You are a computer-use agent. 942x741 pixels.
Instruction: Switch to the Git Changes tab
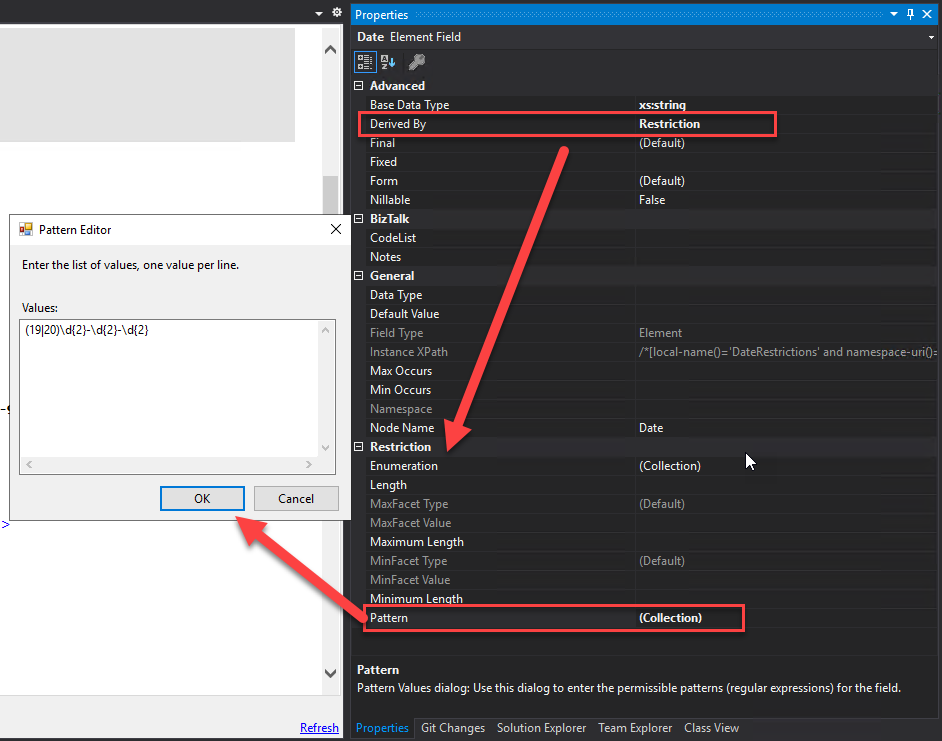[x=452, y=728]
